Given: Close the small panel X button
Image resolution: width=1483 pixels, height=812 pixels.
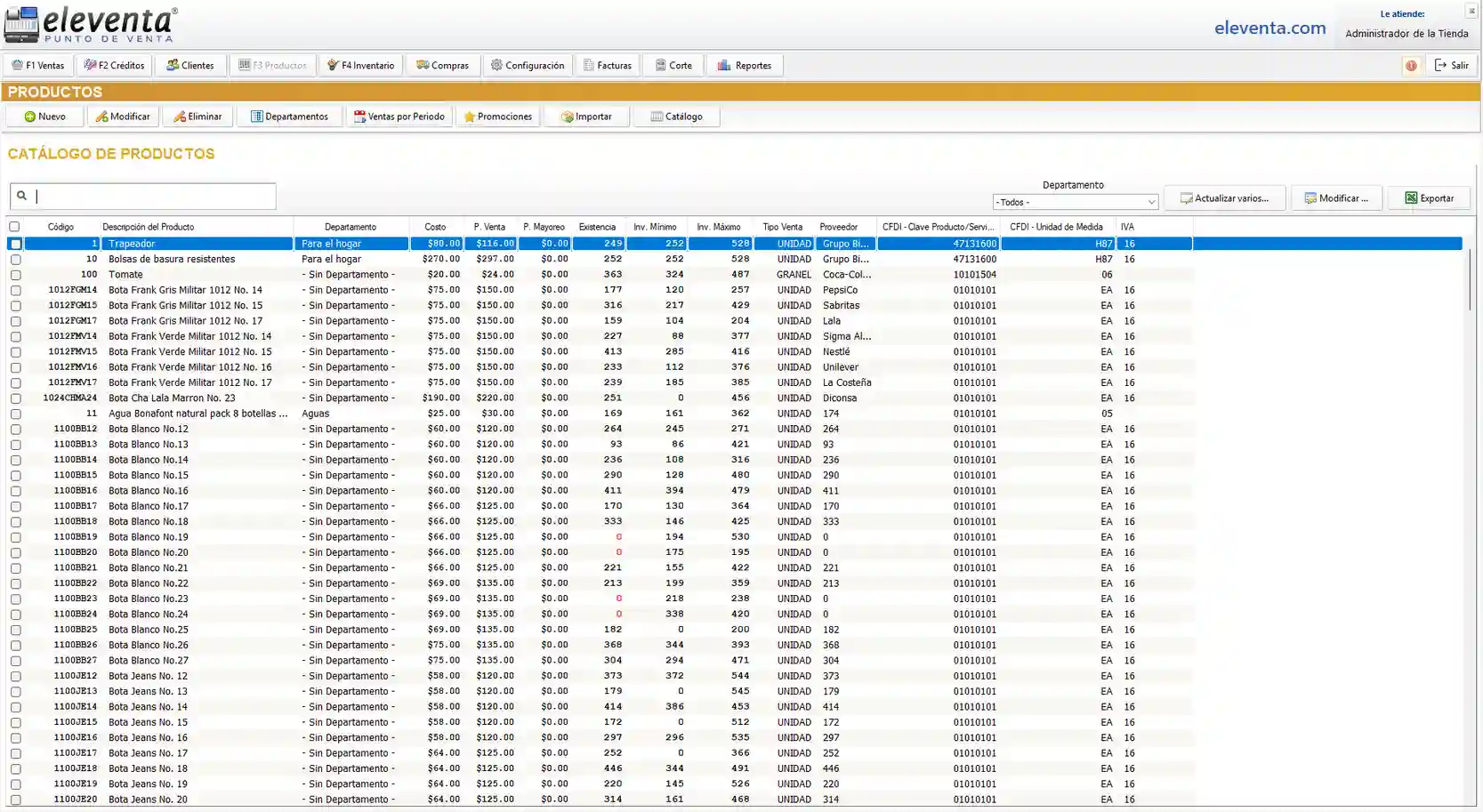Looking at the screenshot, I should tap(1471, 11).
